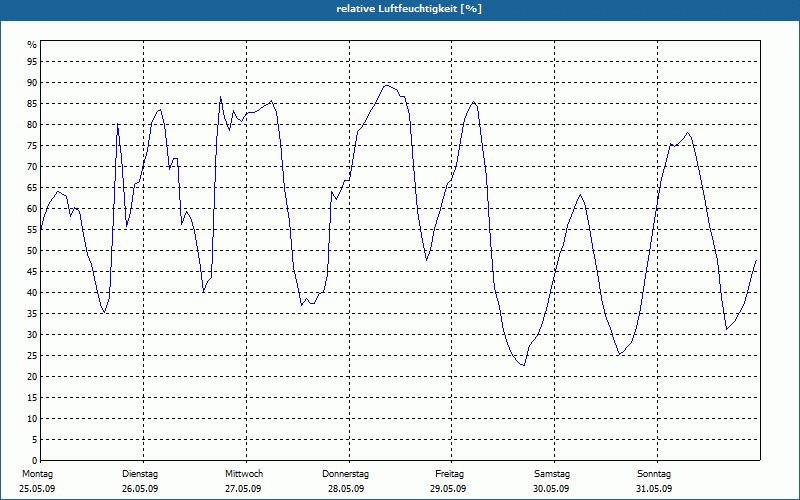Click the date '26.05.09'
The image size is (800, 500).
click(140, 489)
